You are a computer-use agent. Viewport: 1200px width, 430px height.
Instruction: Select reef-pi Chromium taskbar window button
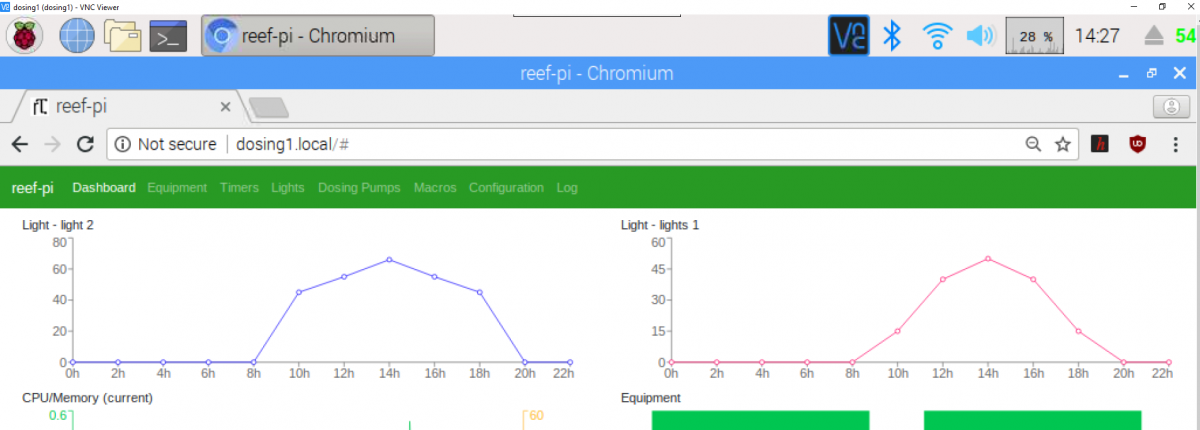click(x=318, y=36)
